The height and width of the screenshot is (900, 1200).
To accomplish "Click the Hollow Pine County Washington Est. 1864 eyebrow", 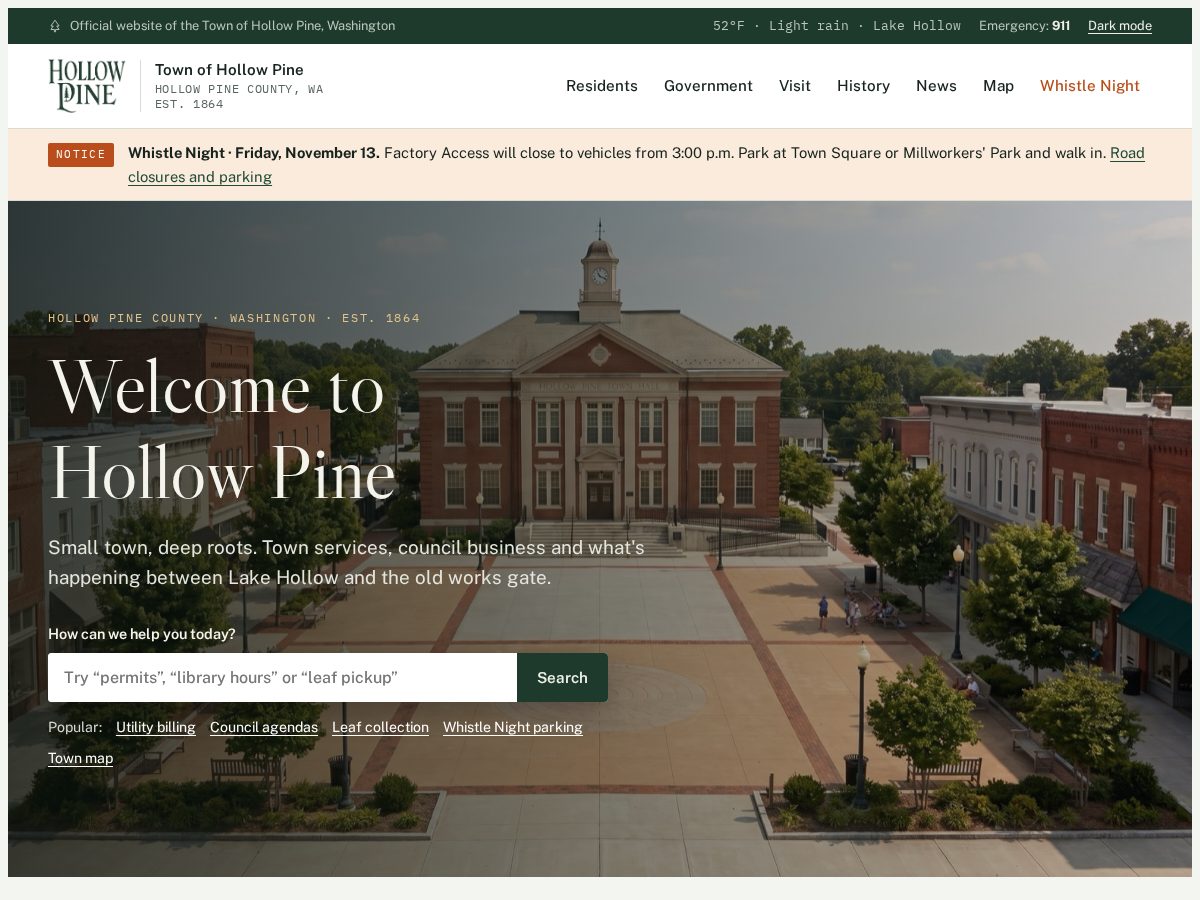I will point(234,318).
